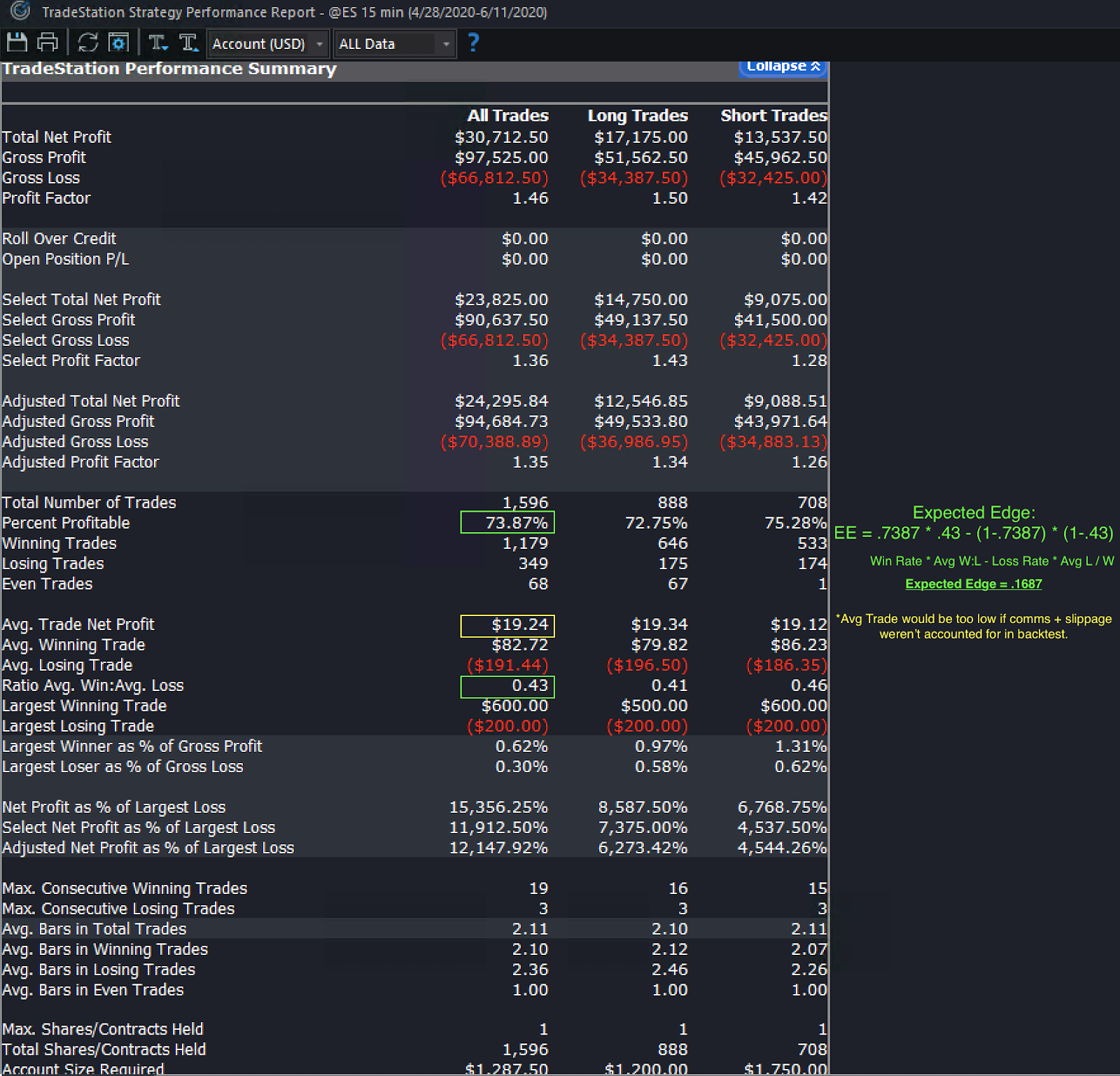Select Max. Consecutive Winning Trades label
The image size is (1120, 1076).
click(x=125, y=888)
